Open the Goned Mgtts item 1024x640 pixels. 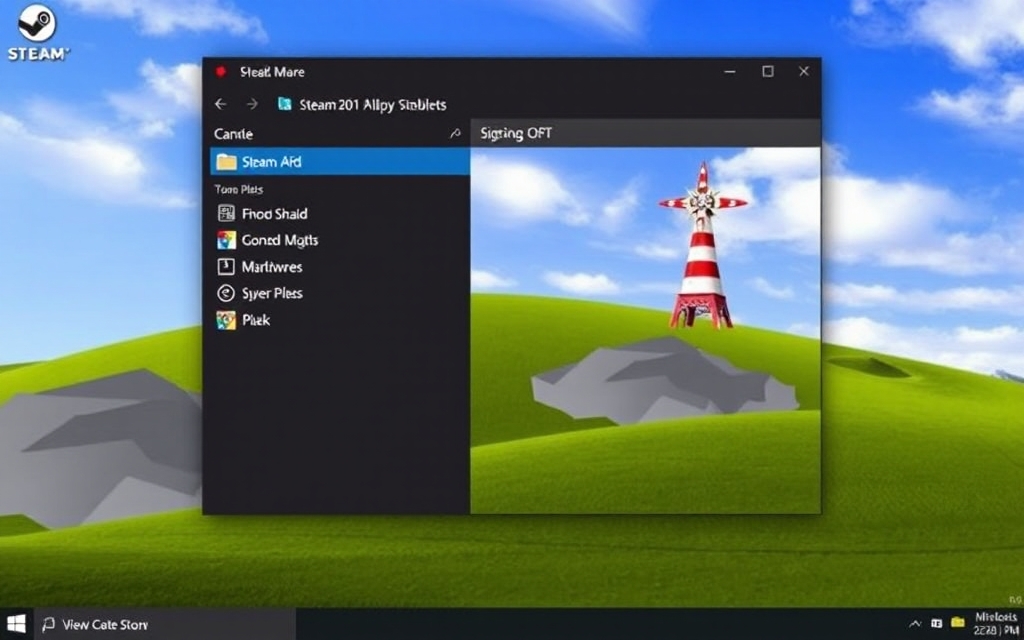click(280, 240)
